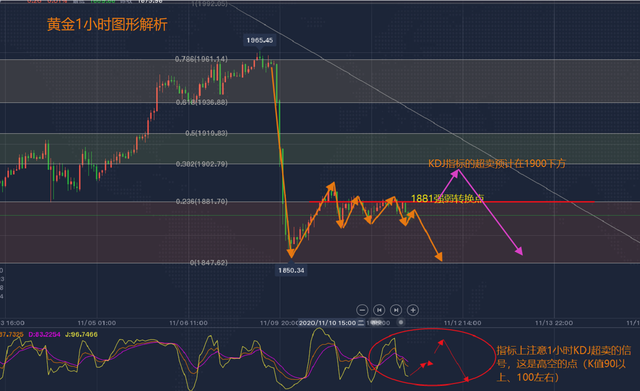Select the 0(1847.62) Fibonacci level label
Image resolution: width=640 pixels, height=391 pixels.
click(209, 262)
